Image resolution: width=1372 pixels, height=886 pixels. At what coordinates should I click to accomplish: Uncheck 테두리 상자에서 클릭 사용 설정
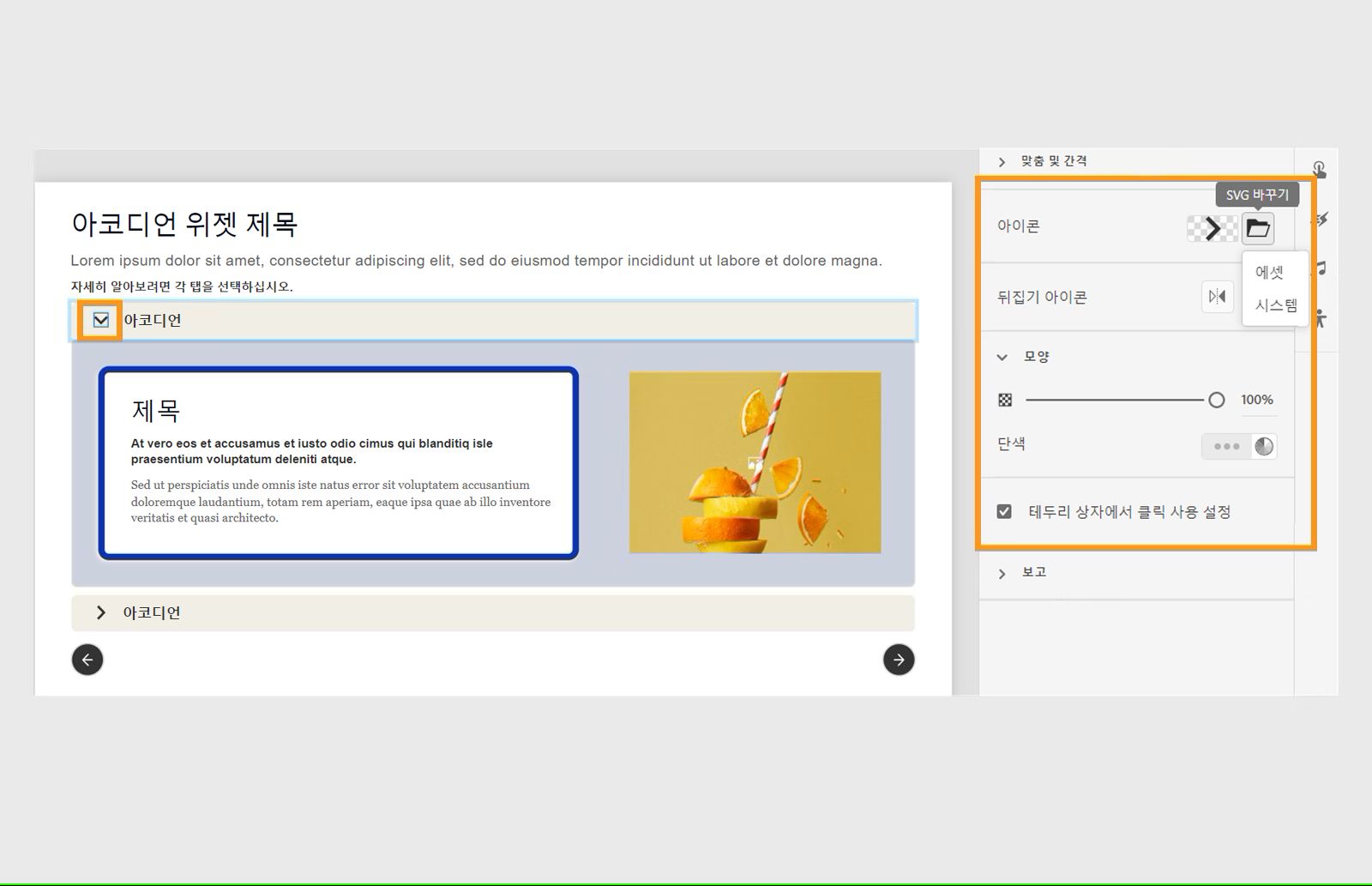1002,511
